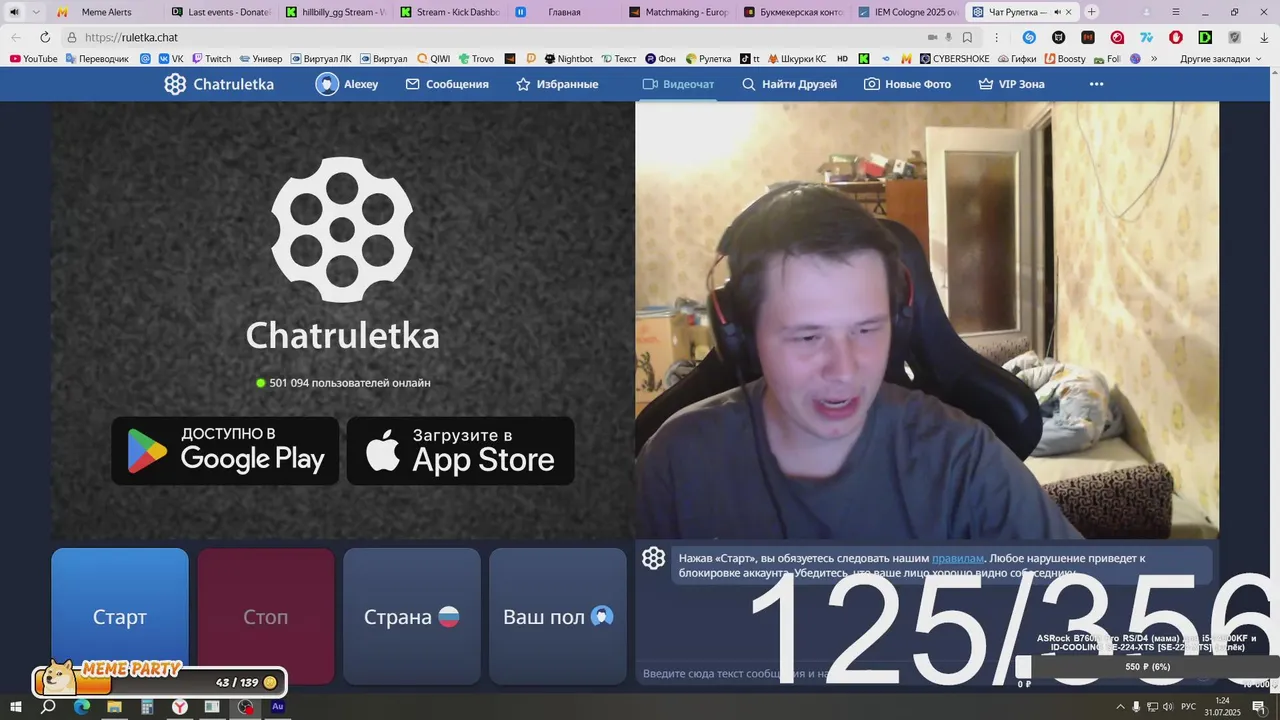
Task: Expand the three-dots more menu in header
Action: 1096,84
